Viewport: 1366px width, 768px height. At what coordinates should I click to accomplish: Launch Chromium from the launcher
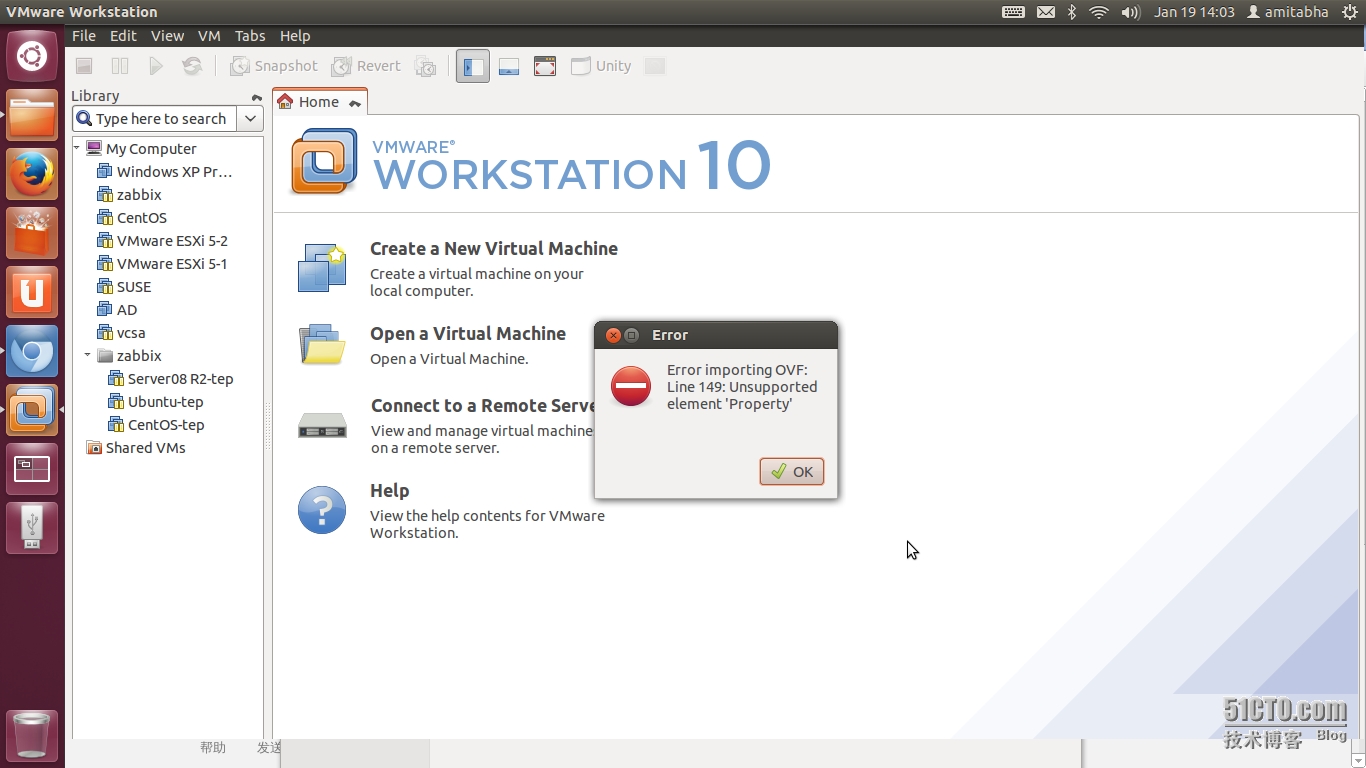(x=32, y=352)
